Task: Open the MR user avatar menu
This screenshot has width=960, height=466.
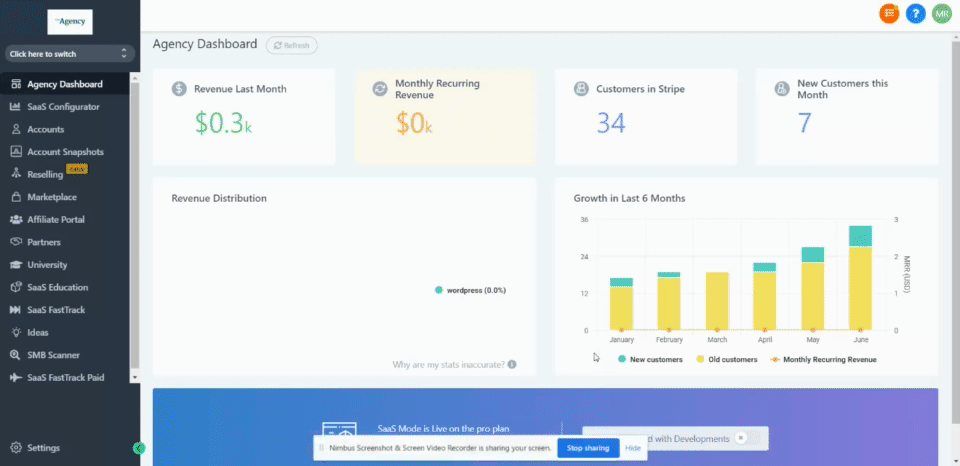Action: pos(941,14)
